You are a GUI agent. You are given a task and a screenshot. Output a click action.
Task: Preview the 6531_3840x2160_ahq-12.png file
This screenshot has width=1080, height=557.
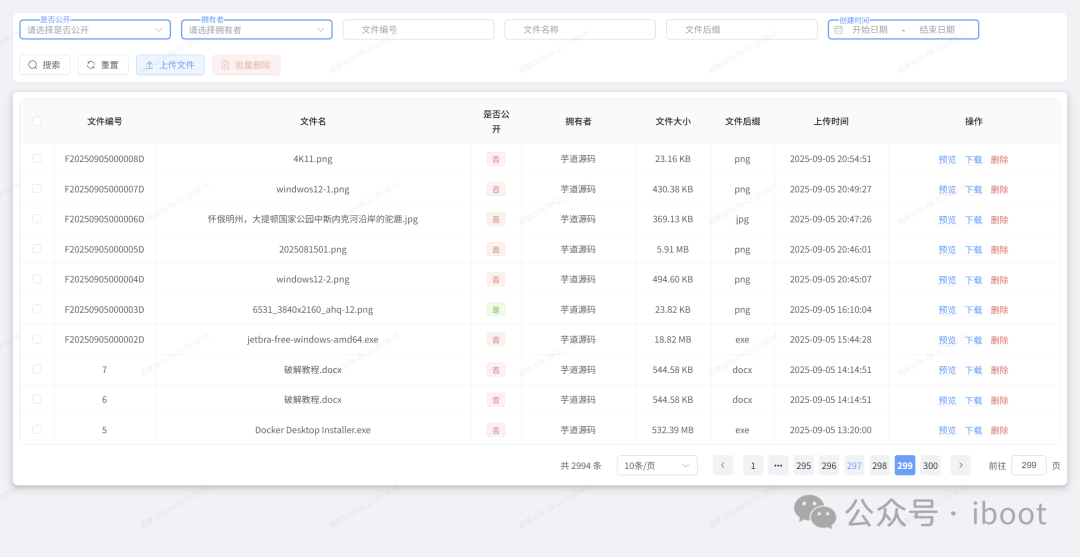click(x=947, y=310)
